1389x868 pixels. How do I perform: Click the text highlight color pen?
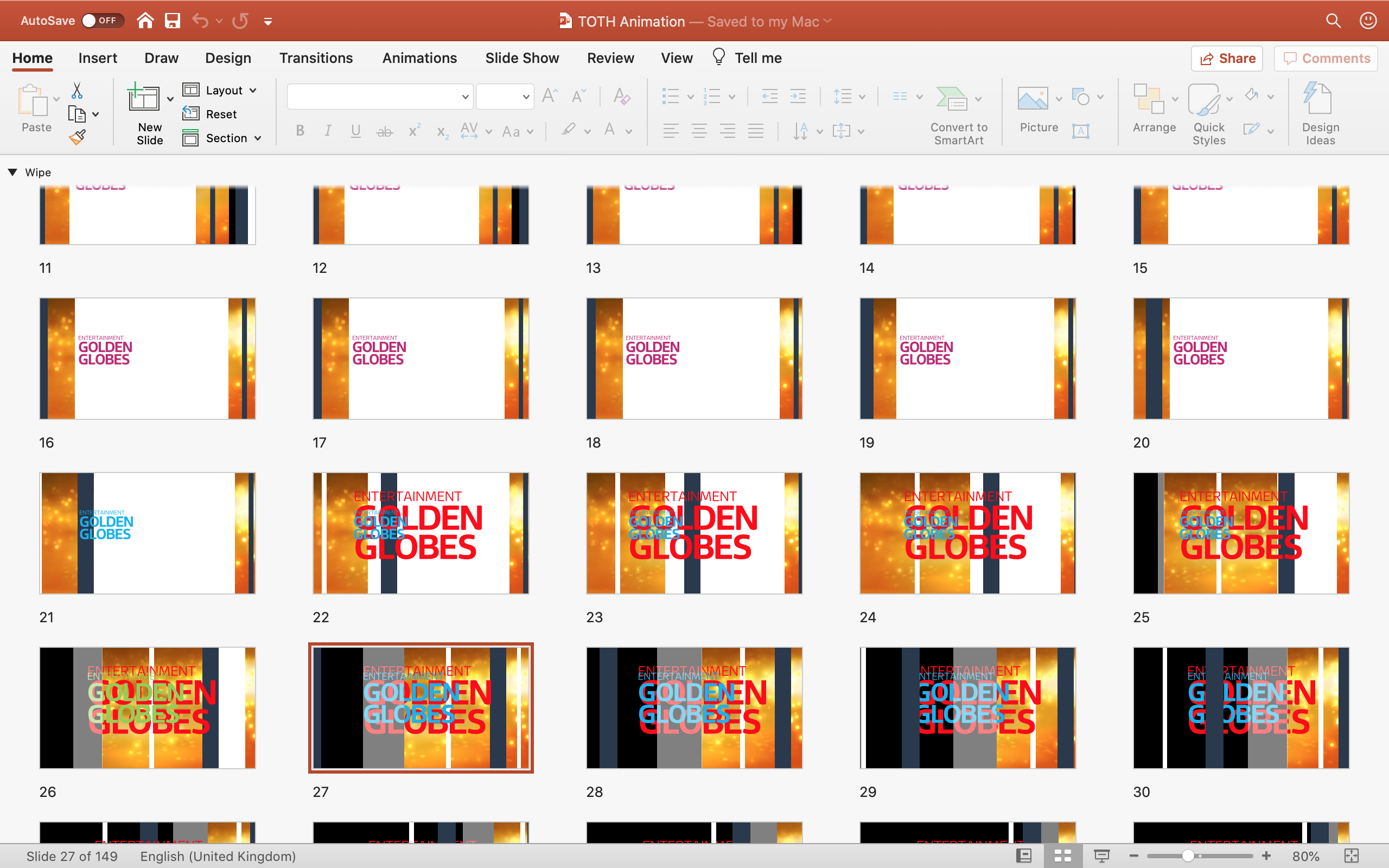coord(568,130)
